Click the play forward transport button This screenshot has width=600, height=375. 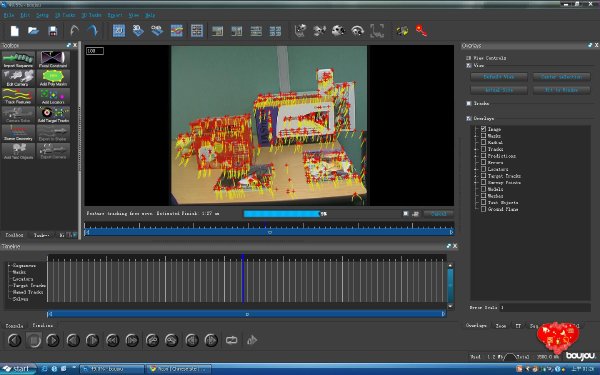tap(52, 340)
